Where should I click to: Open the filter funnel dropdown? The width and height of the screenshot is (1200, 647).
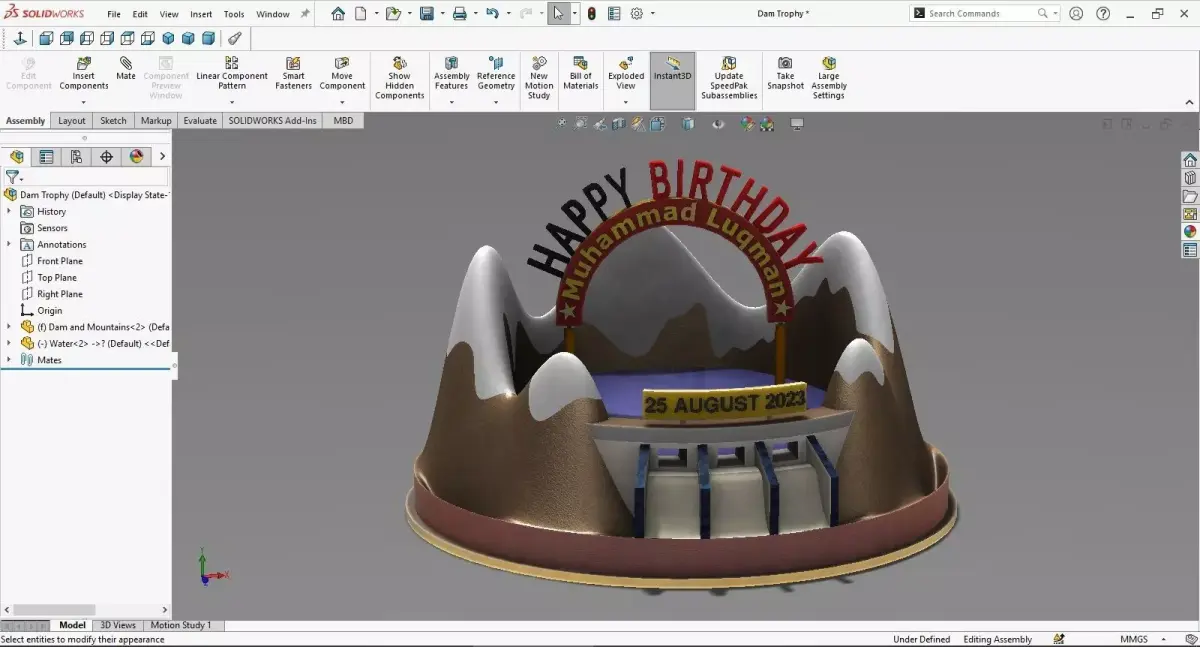click(13, 176)
